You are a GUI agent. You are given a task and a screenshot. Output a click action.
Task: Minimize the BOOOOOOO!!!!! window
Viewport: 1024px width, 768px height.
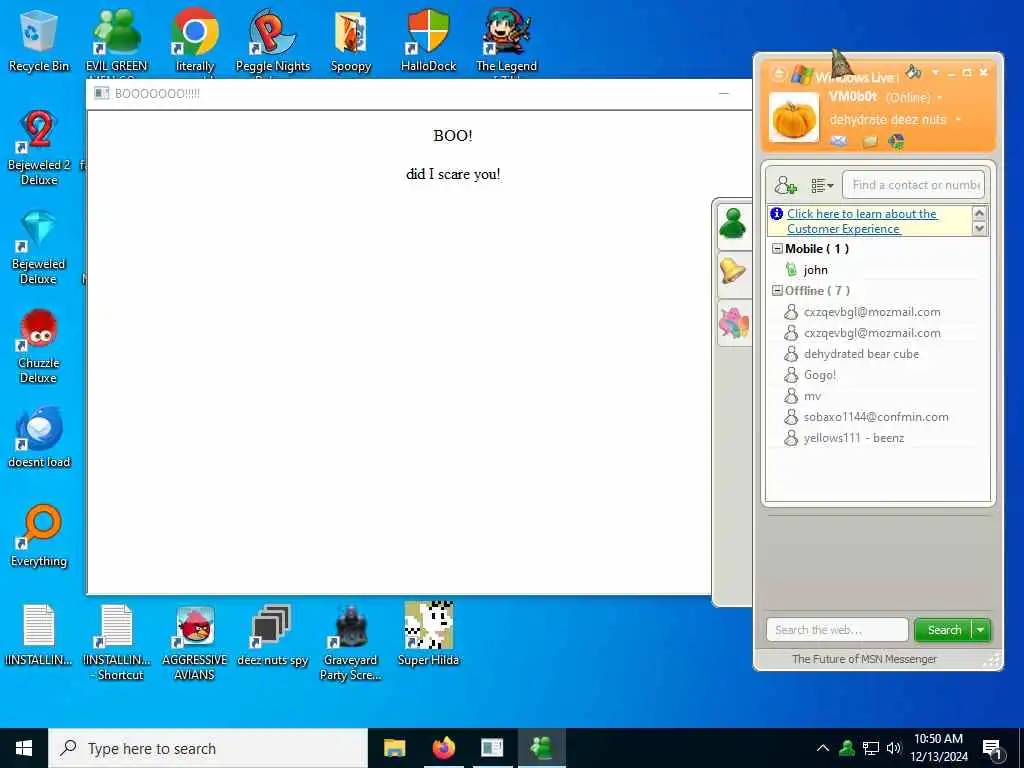click(x=724, y=93)
